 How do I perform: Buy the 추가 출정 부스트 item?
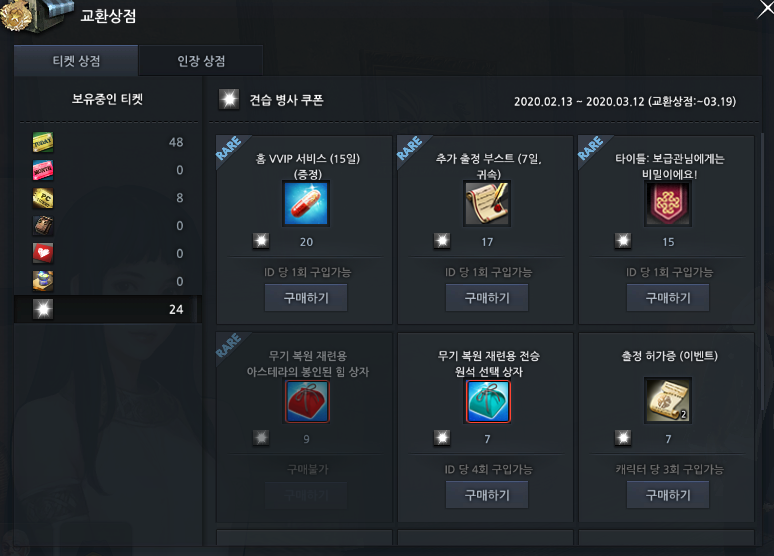487,298
